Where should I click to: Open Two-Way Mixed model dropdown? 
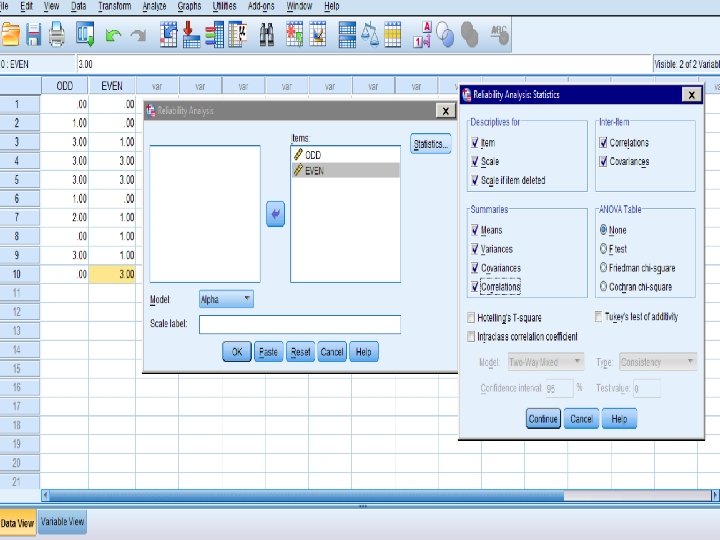(546, 362)
